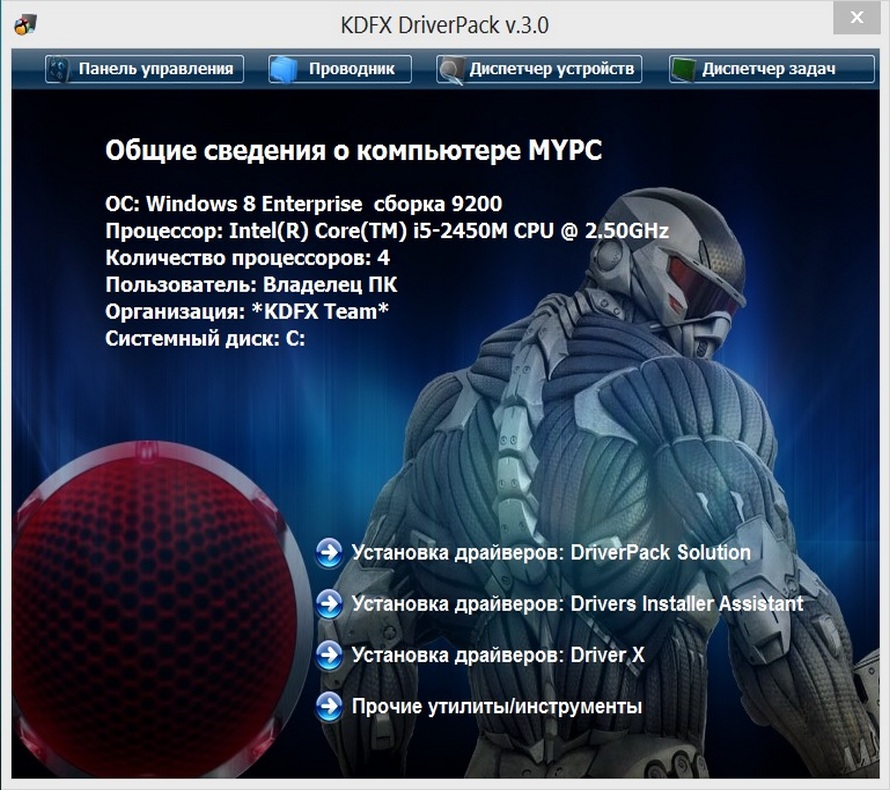Click the Device Manager magnifier icon

452,71
